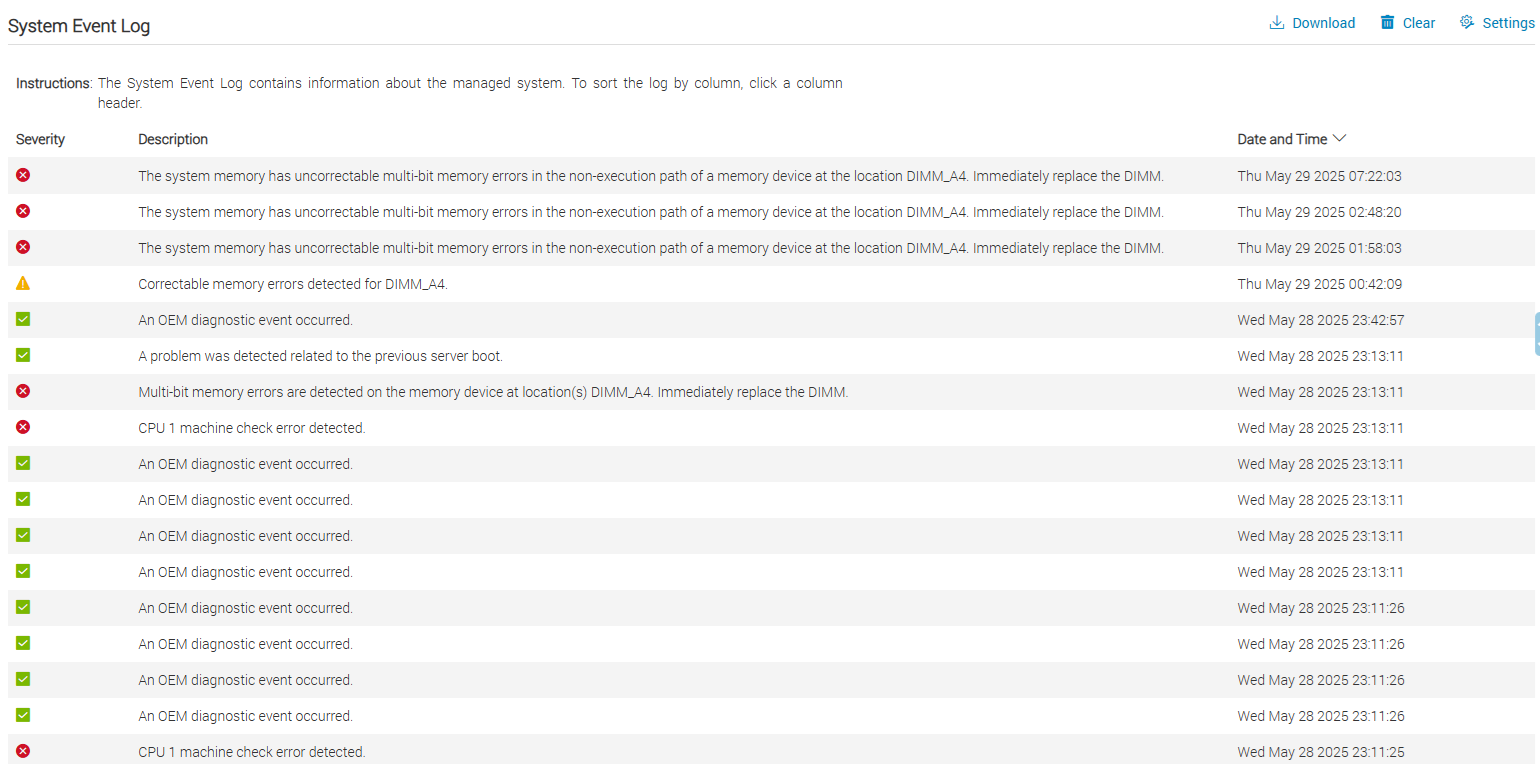
Task: Sort the log by Description column header
Action: (173, 139)
